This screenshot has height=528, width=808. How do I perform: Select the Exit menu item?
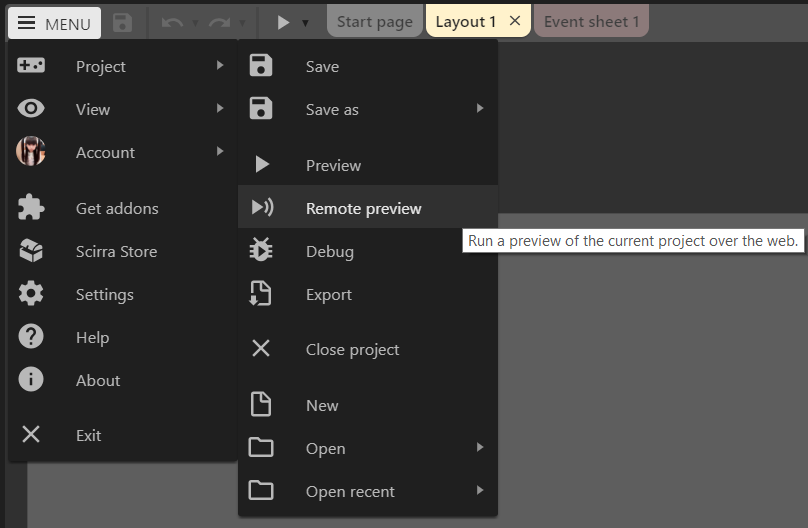(123, 435)
